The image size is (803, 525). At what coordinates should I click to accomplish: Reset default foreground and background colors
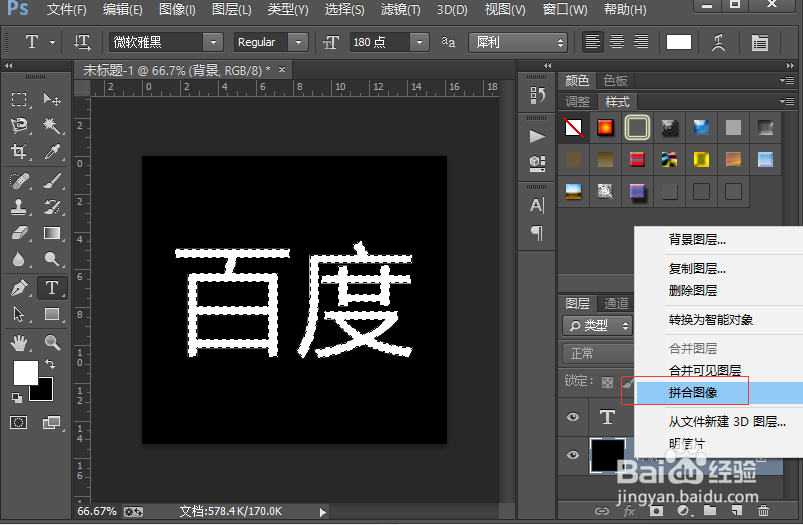(16, 398)
